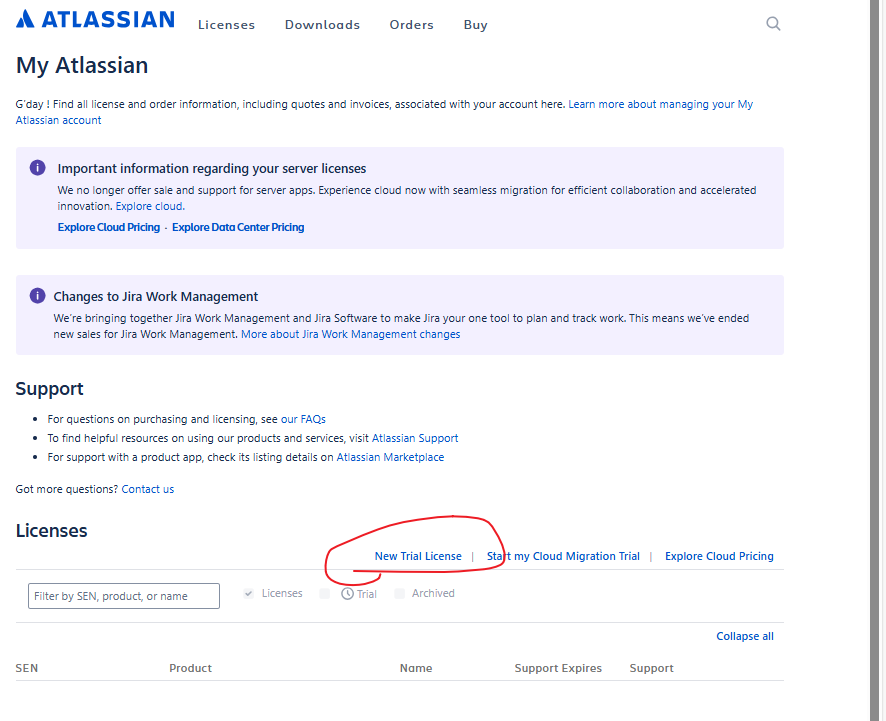This screenshot has width=886, height=721.
Task: Click the Support Expires column header
Action: pos(558,668)
